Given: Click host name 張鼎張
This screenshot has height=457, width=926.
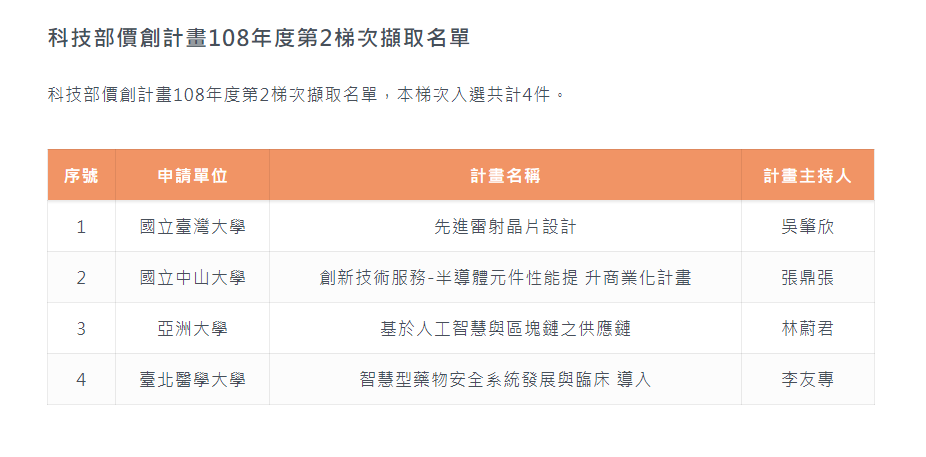Looking at the screenshot, I should click(808, 278).
